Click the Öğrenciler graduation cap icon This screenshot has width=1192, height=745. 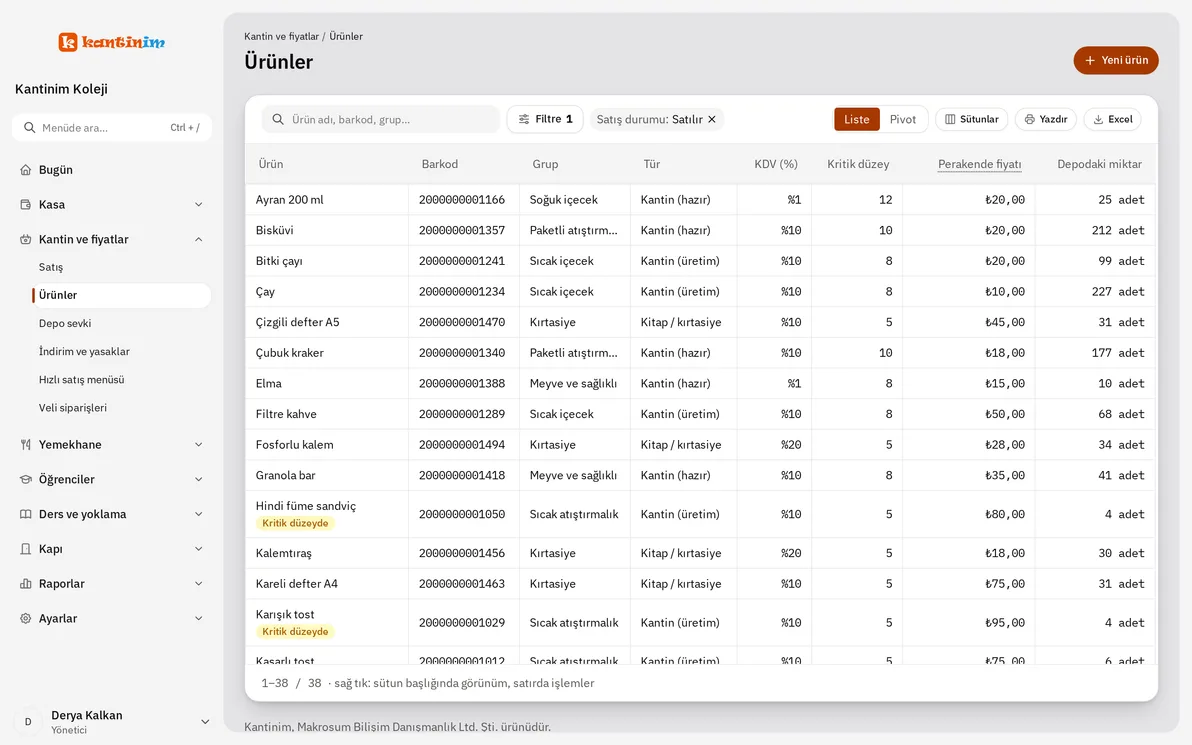tap(26, 480)
